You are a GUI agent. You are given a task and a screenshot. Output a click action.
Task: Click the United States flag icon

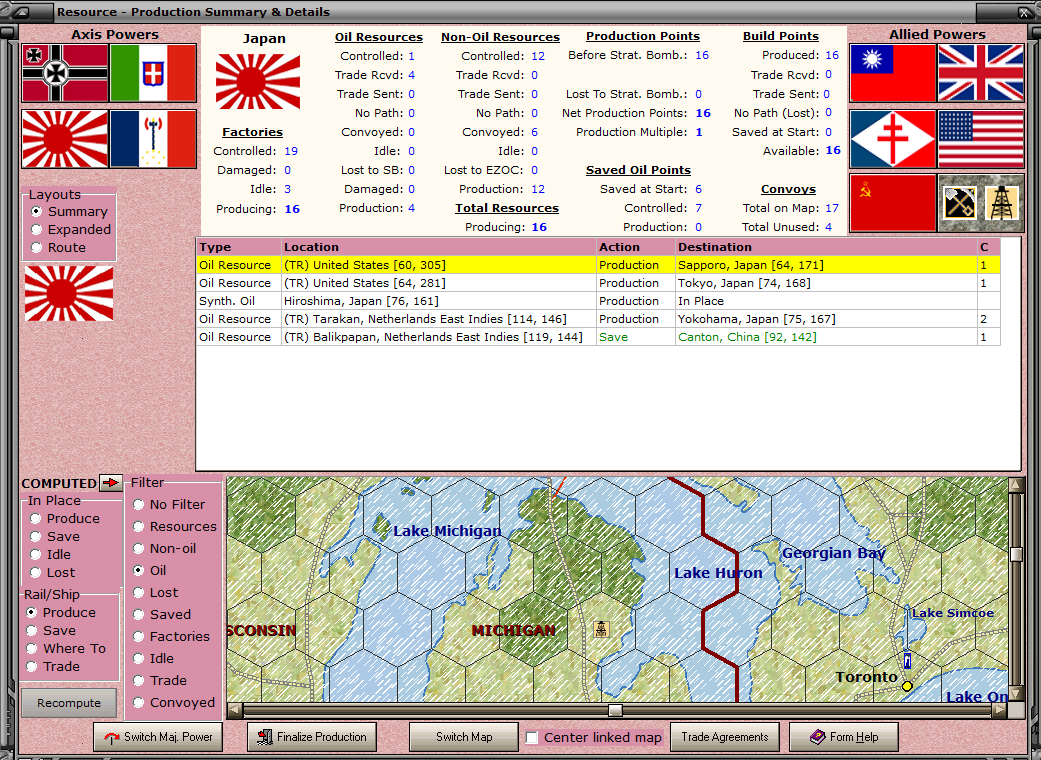(981, 139)
